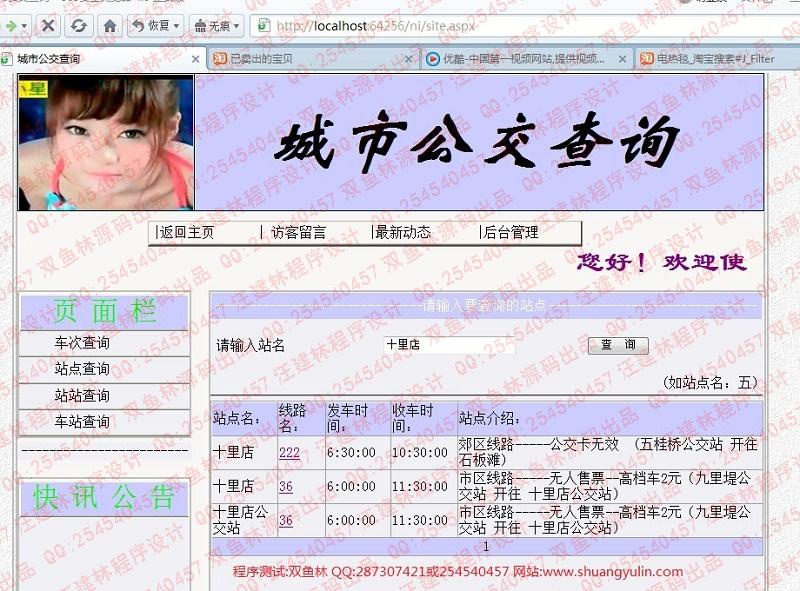Click the station name input with 十里店
This screenshot has height=591, width=800.
point(449,345)
